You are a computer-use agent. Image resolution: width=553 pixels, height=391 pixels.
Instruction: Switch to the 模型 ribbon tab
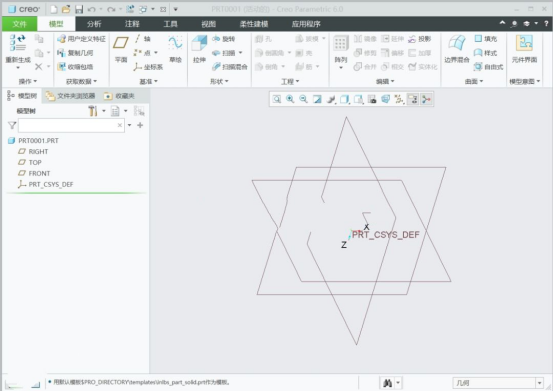(56, 24)
